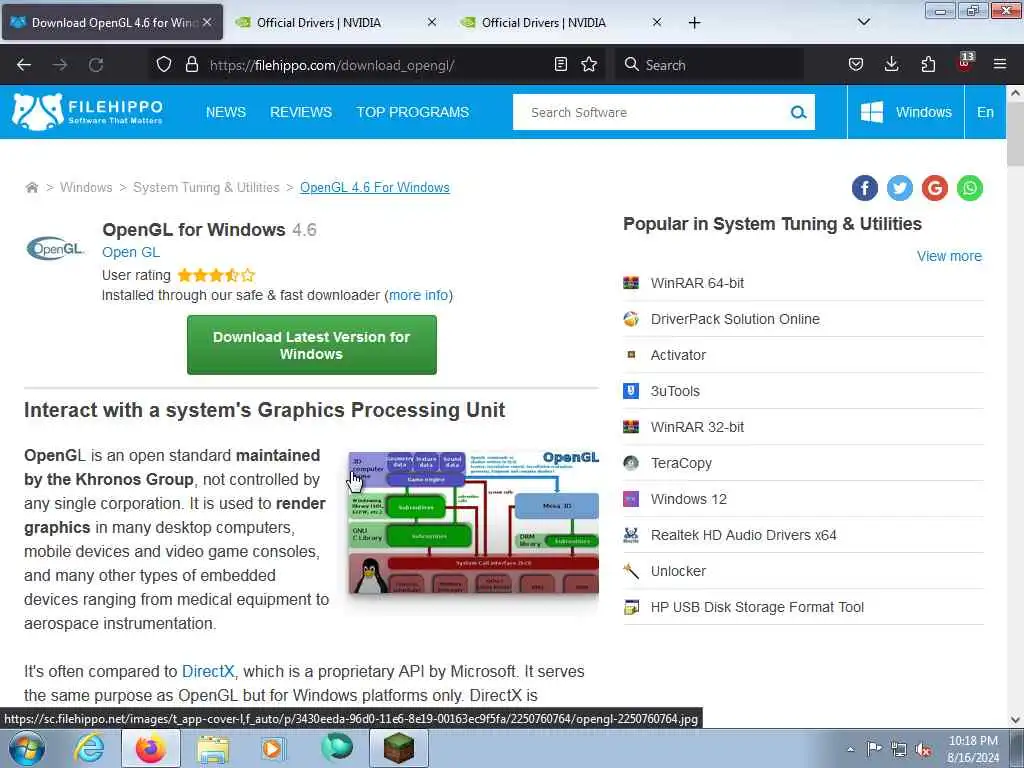This screenshot has height=768, width=1024.
Task: Follow the DirectX link in the article
Action: coord(208,671)
